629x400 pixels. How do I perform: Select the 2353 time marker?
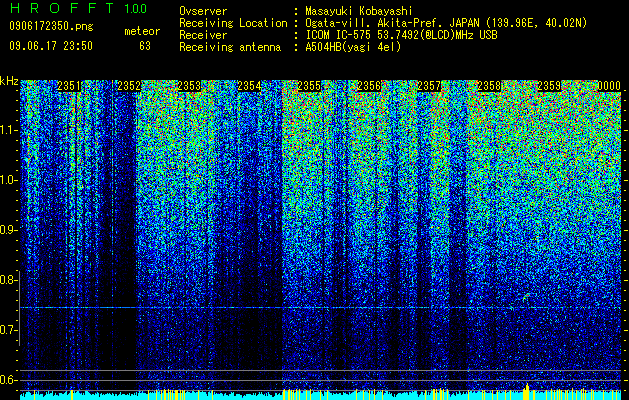pyautogui.click(x=189, y=86)
